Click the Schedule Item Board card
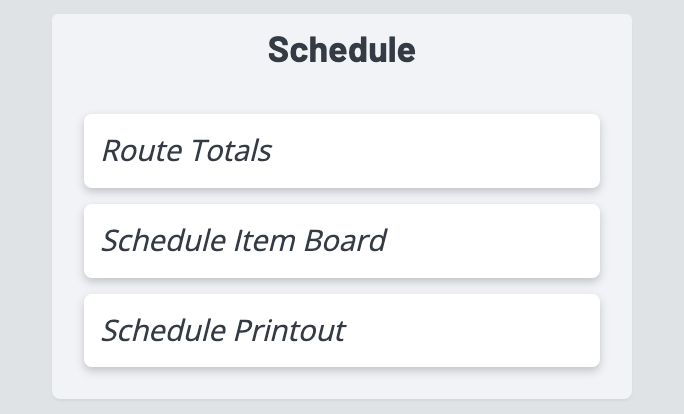684x414 pixels. click(341, 241)
